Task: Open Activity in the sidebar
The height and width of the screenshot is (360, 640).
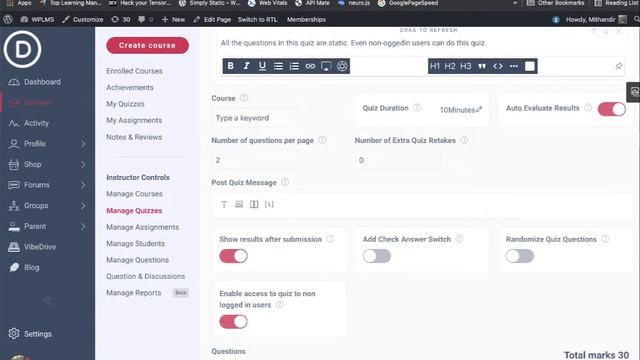Action: coord(36,123)
